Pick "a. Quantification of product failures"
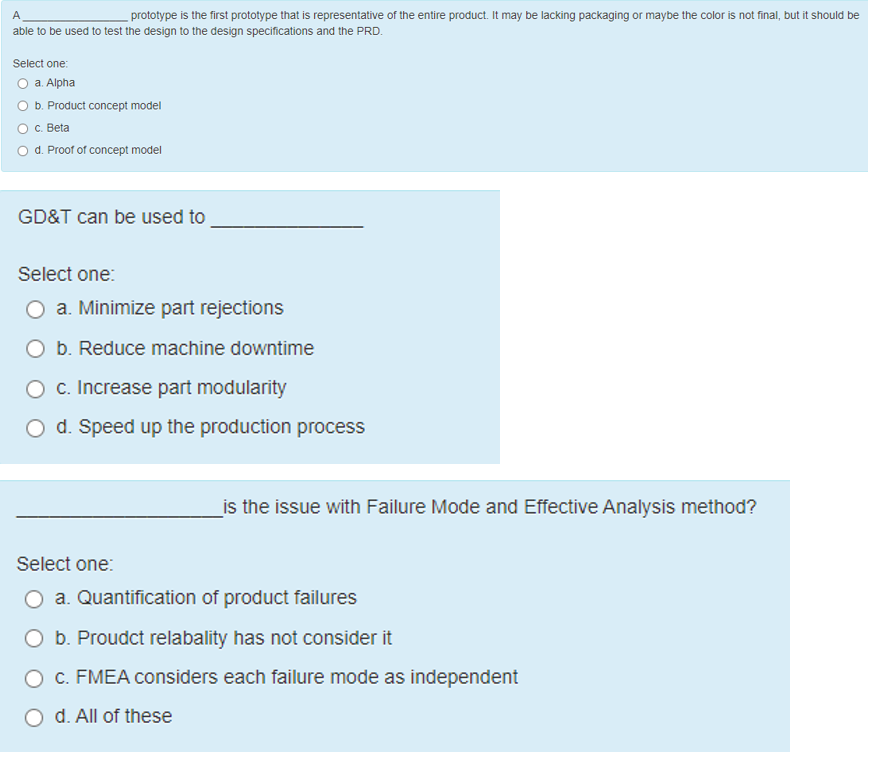The width and height of the screenshot is (872, 762). click(x=33, y=598)
